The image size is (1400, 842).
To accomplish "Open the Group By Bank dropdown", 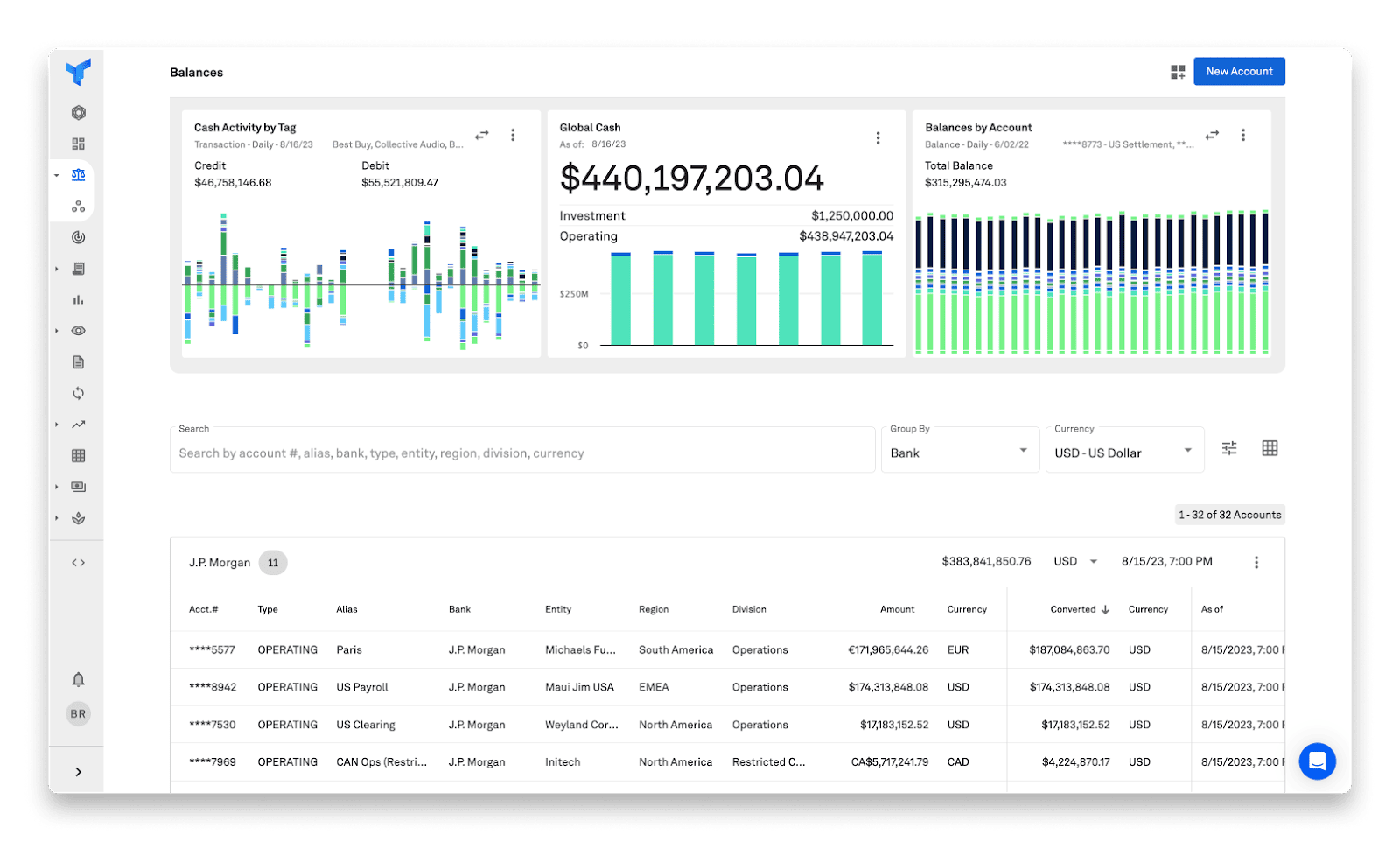I will click(959, 452).
